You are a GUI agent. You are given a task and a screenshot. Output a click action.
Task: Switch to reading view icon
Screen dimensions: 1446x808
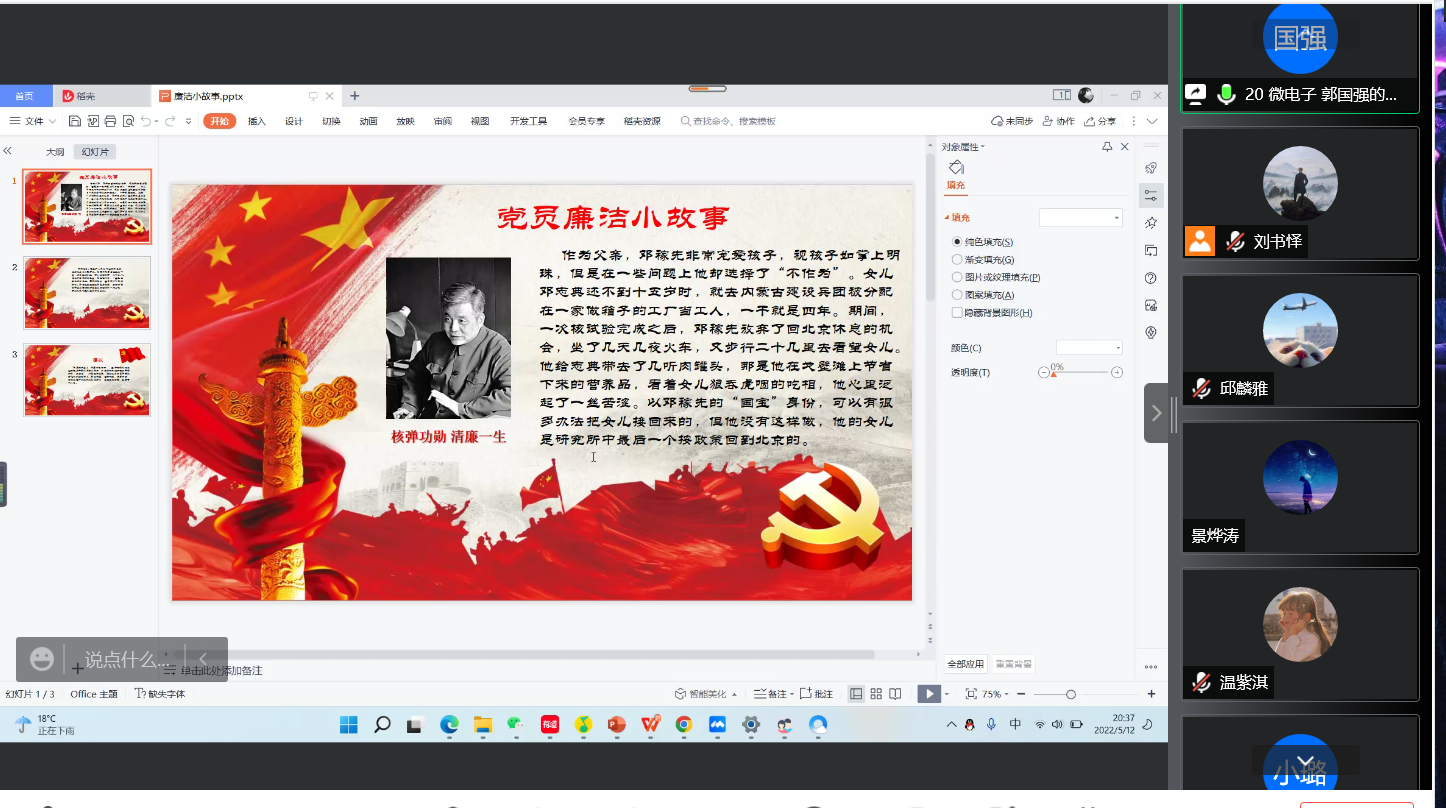point(895,694)
